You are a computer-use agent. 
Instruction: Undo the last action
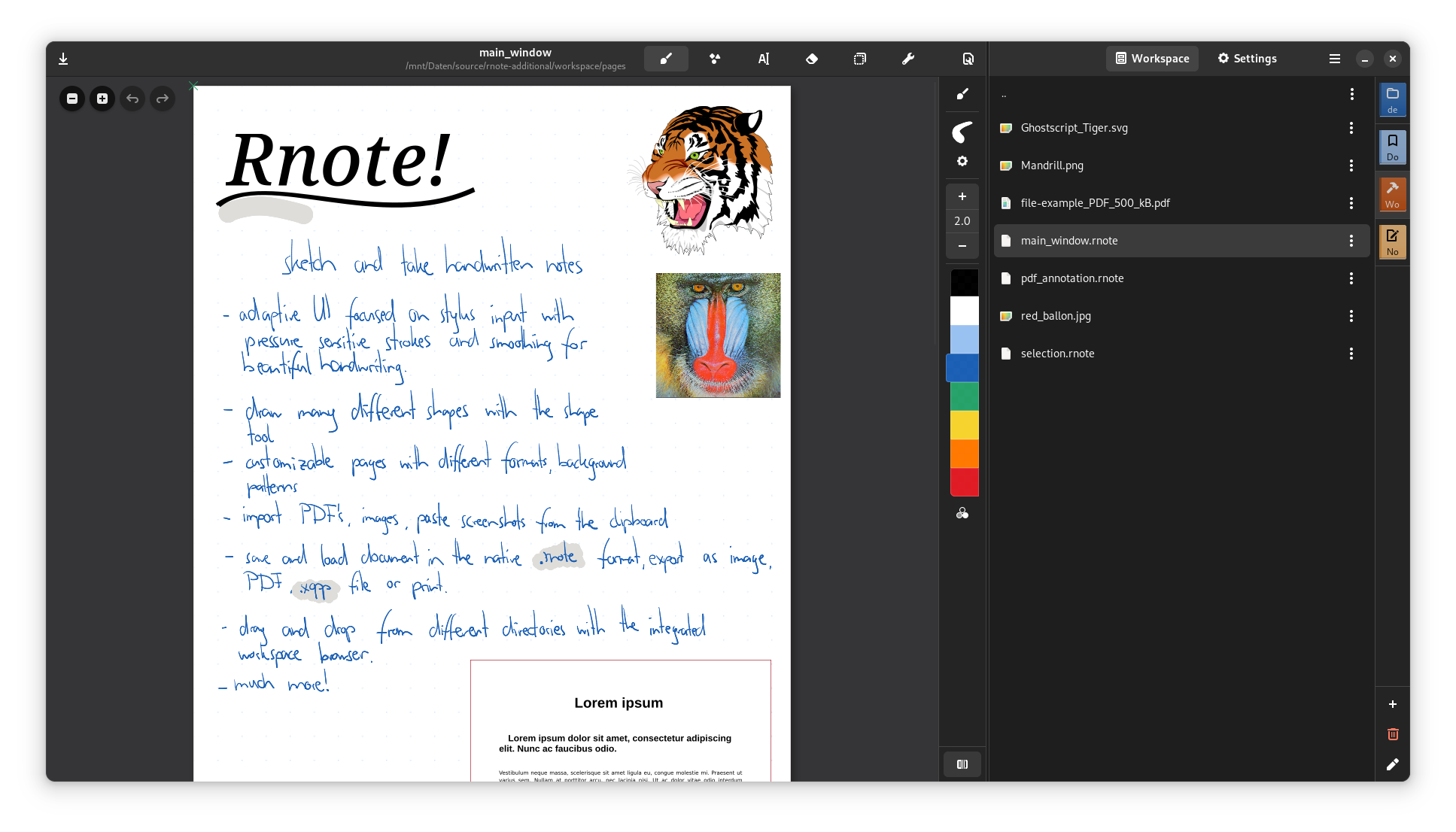pos(132,99)
